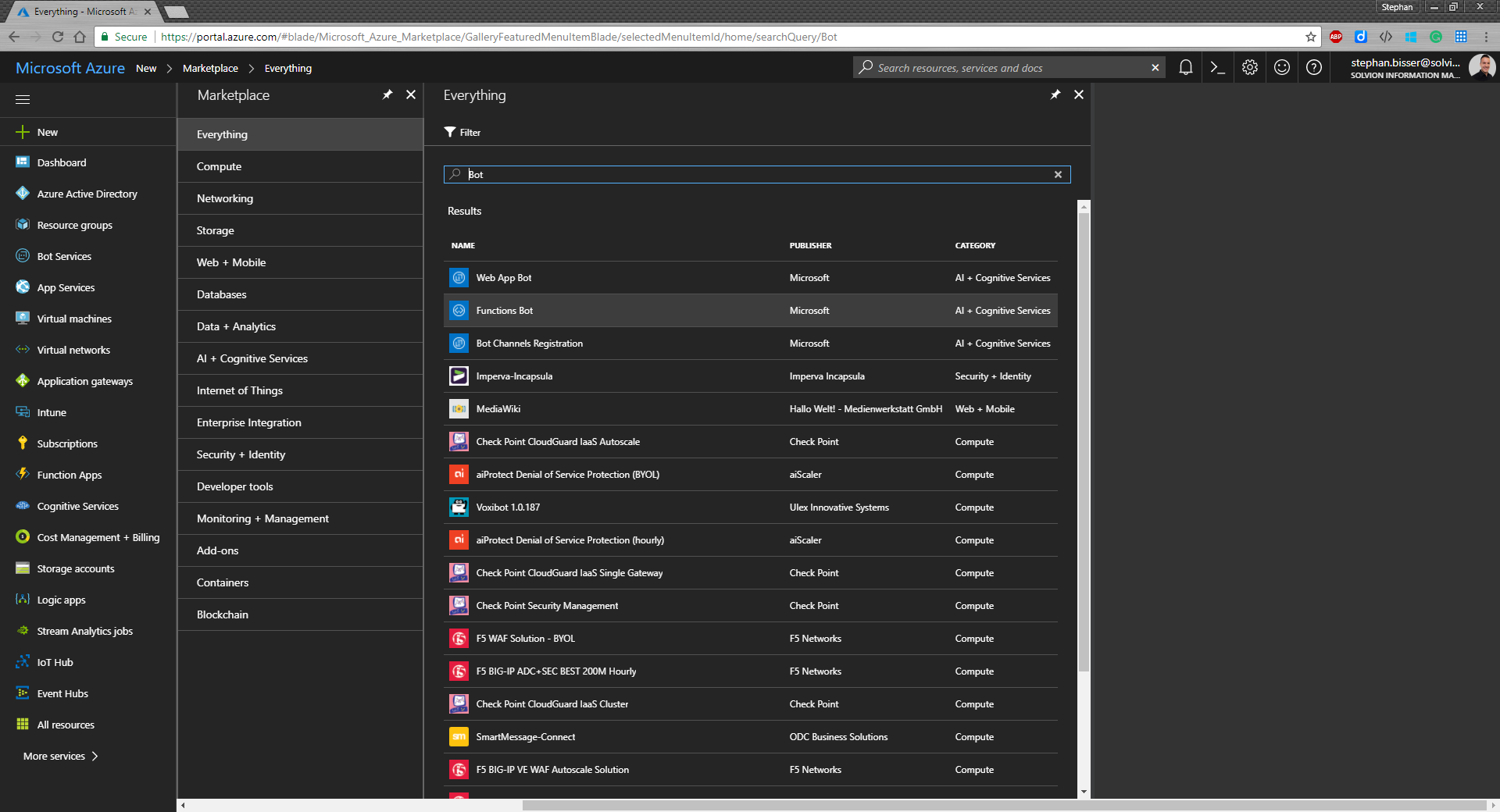Image resolution: width=1500 pixels, height=812 pixels.
Task: Click the MediaWiki icon
Action: (459, 409)
